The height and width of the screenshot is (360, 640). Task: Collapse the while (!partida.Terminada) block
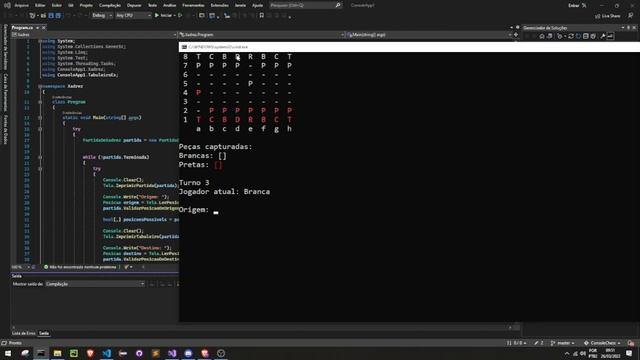pos(40,157)
